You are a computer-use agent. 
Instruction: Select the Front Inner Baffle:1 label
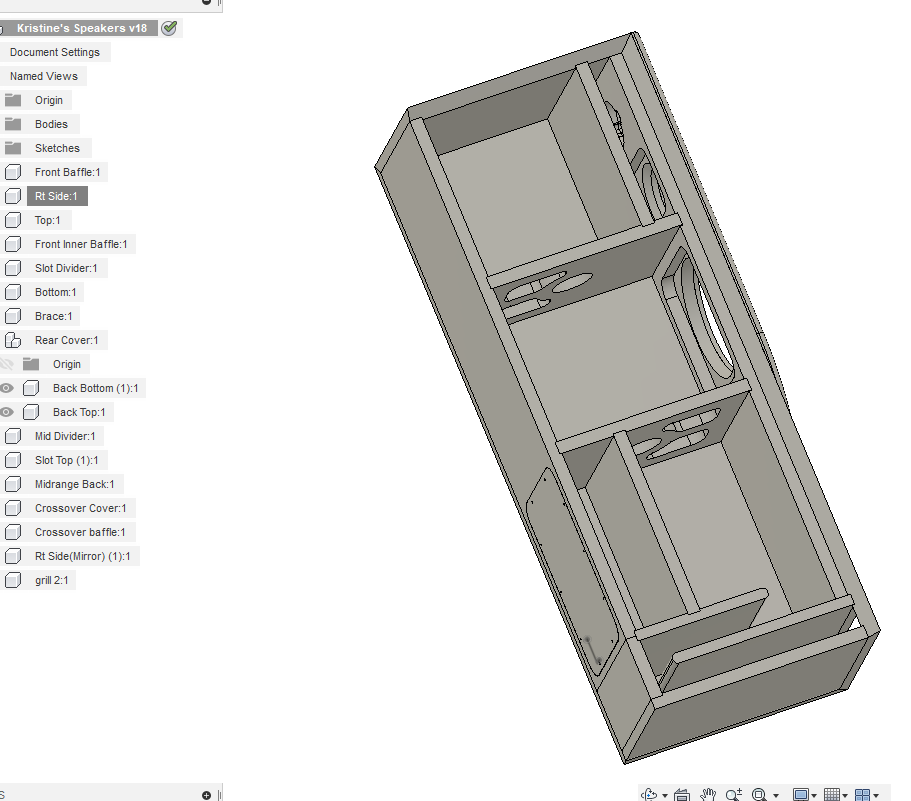coord(81,244)
